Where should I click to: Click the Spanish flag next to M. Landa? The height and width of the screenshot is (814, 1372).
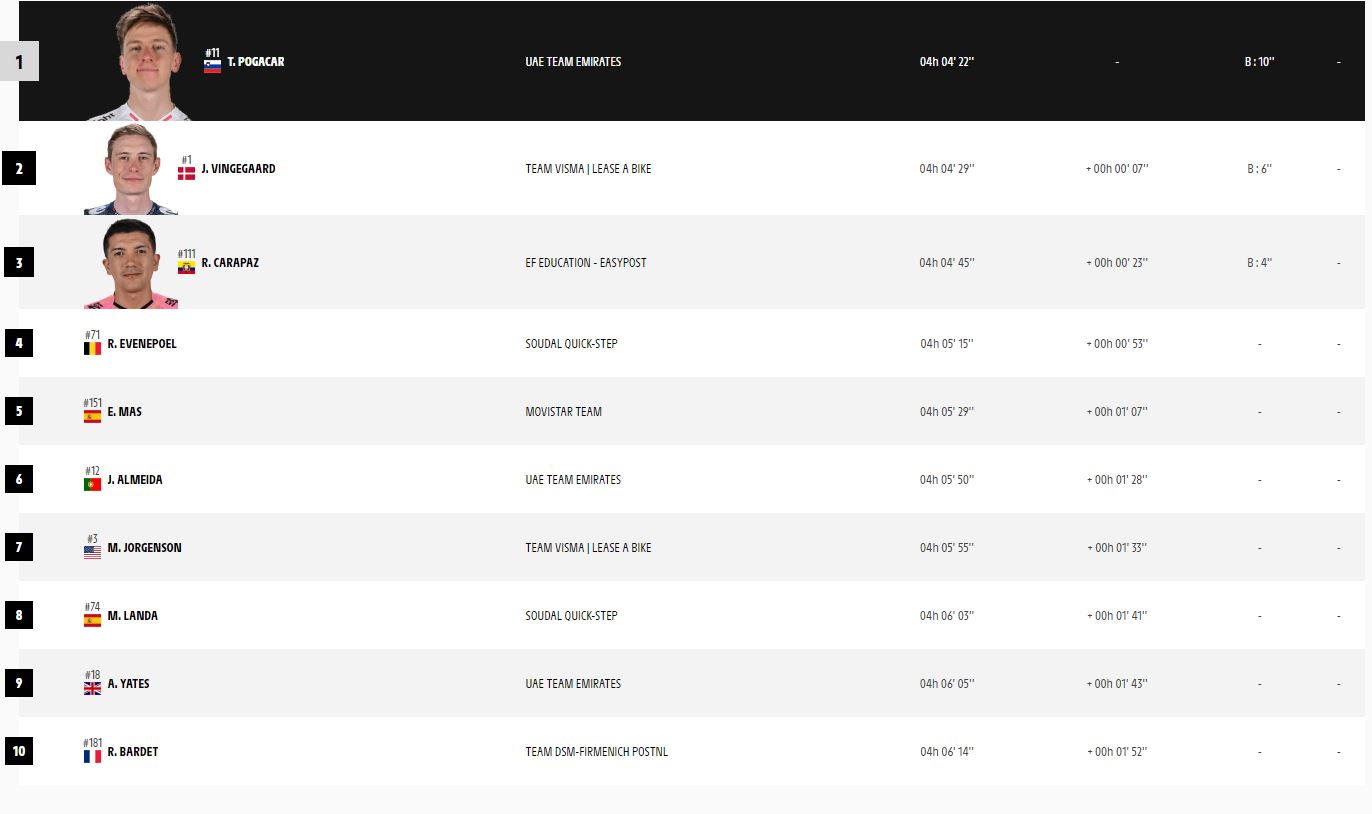[x=92, y=621]
